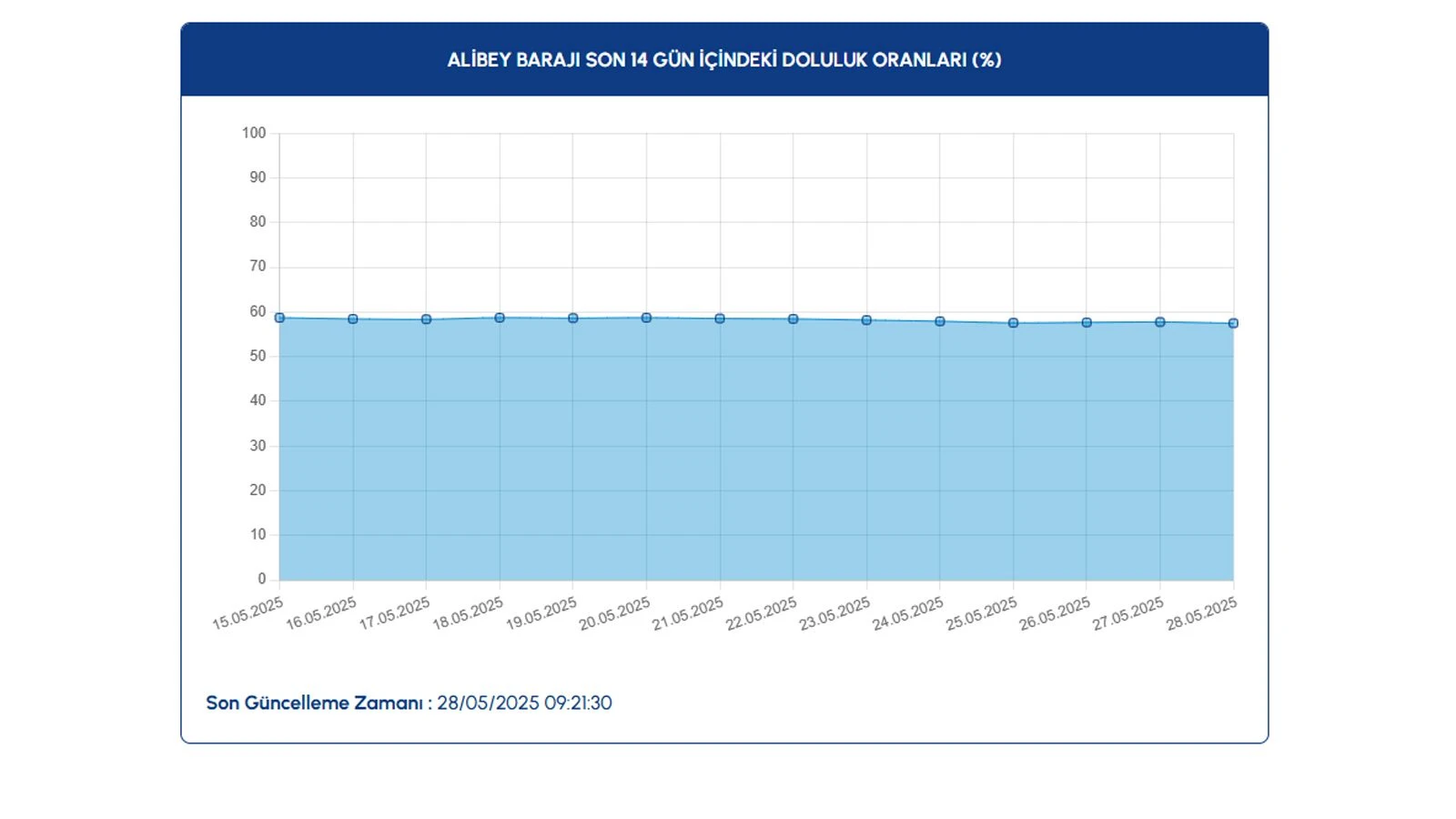Pick the 18.05.2025 data point
This screenshot has height=819, width=1456.
(x=500, y=318)
